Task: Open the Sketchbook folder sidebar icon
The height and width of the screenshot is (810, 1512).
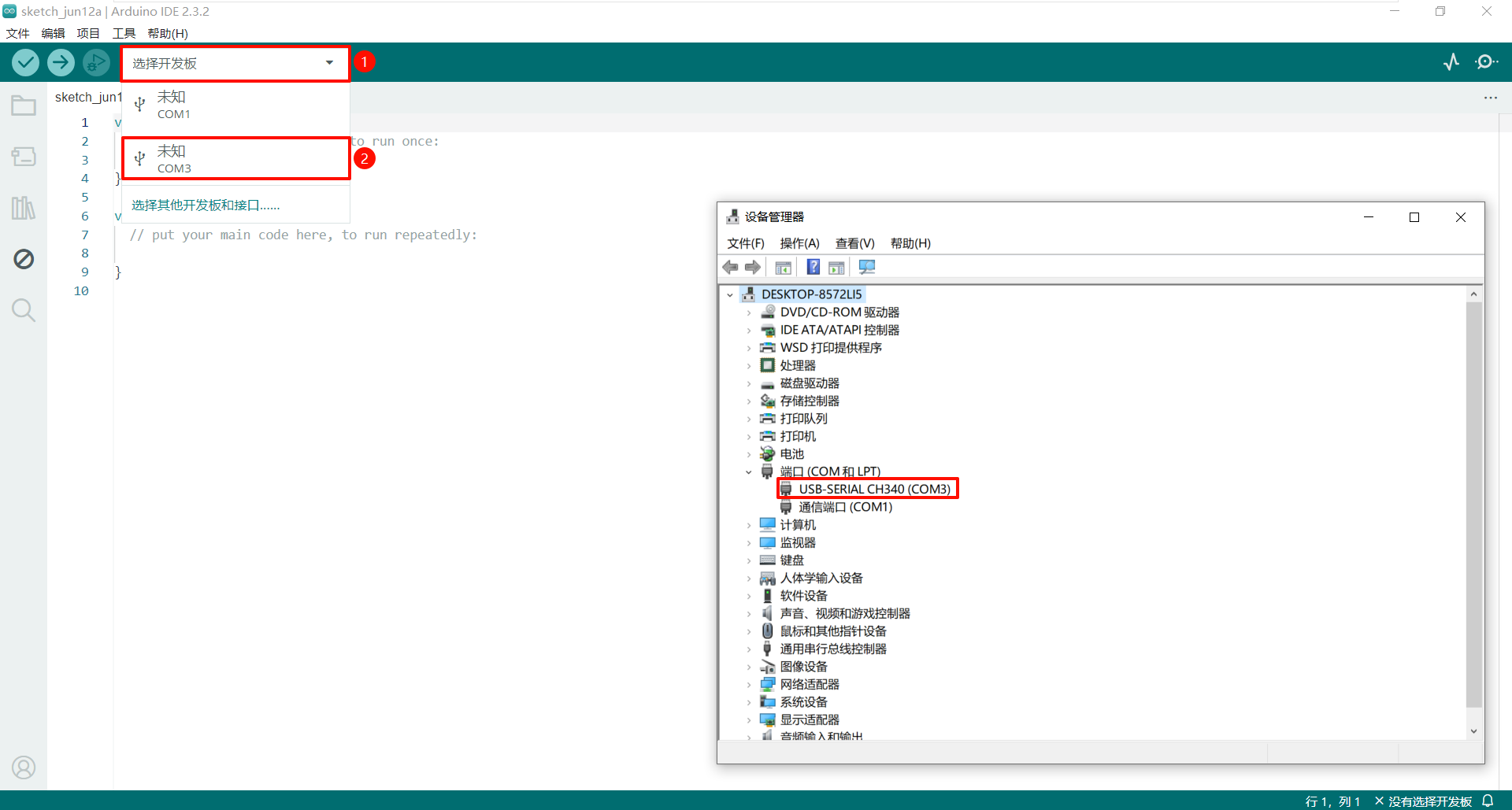Action: tap(24, 105)
